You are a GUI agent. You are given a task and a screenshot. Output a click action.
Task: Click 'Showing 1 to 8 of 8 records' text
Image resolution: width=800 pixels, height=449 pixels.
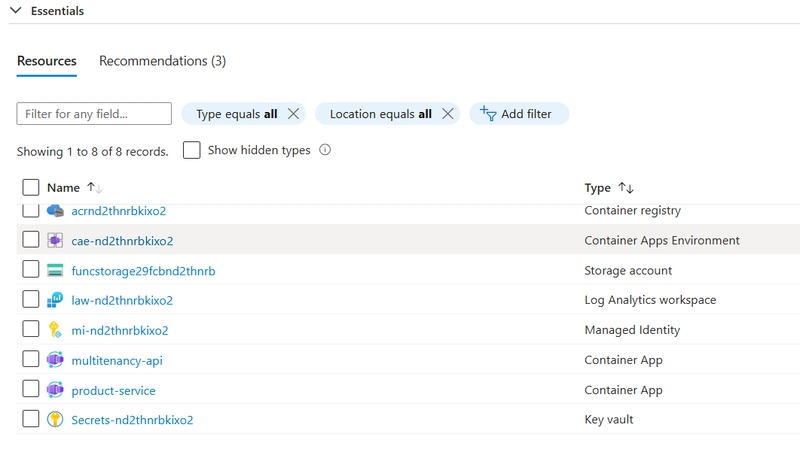(92, 152)
